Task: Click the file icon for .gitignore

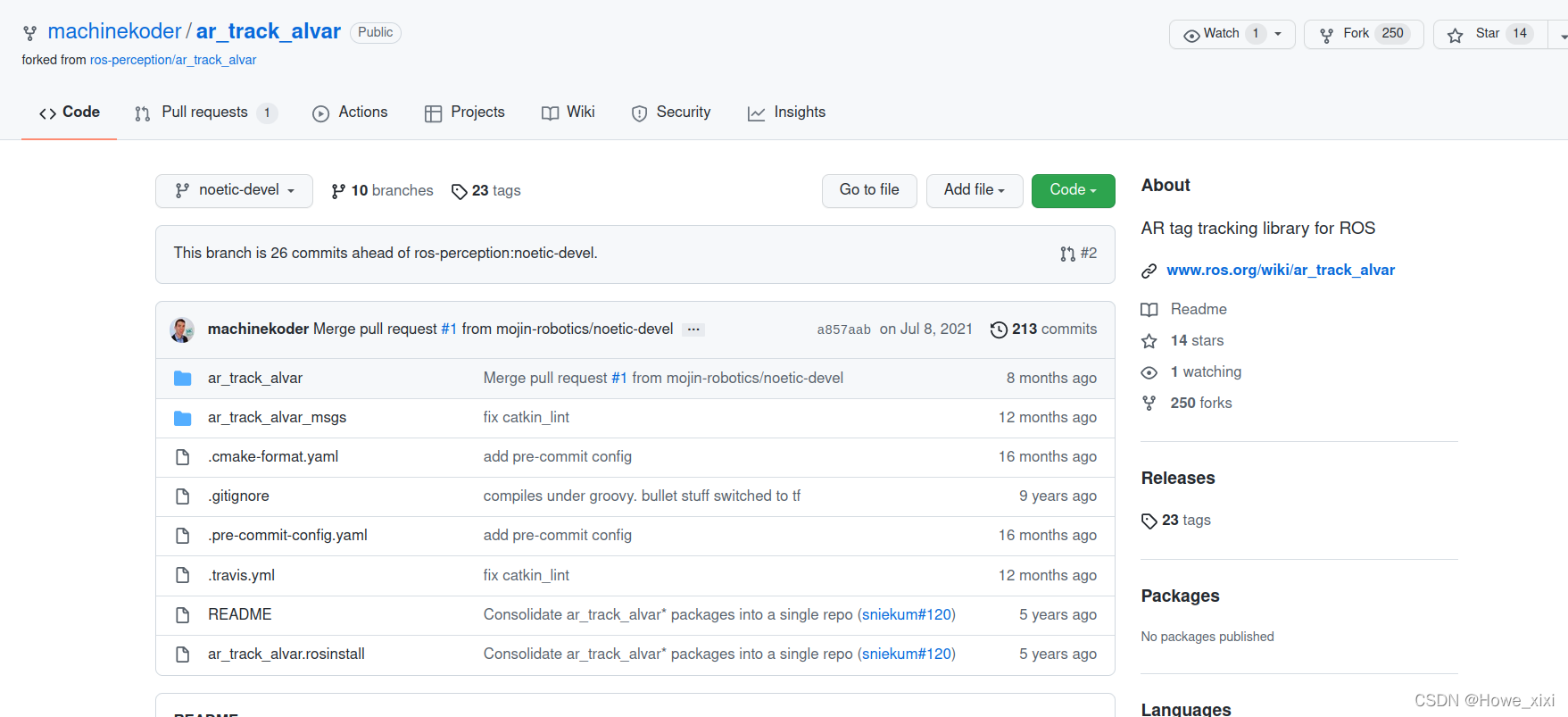Action: pos(183,496)
